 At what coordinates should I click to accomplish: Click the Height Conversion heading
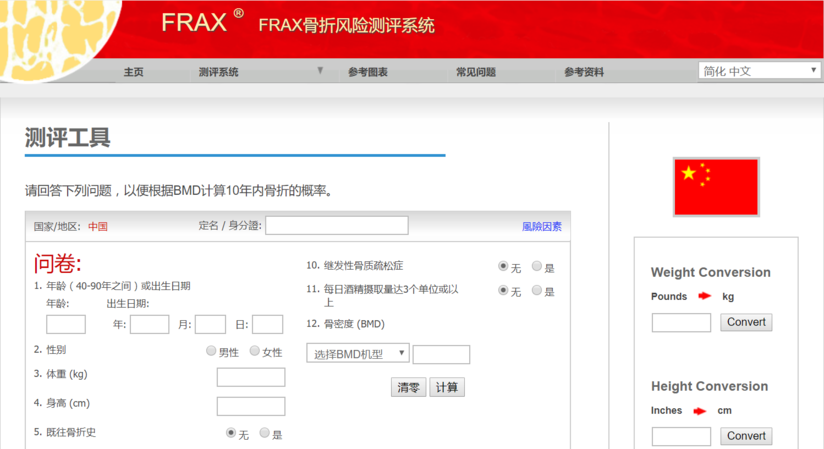(709, 386)
